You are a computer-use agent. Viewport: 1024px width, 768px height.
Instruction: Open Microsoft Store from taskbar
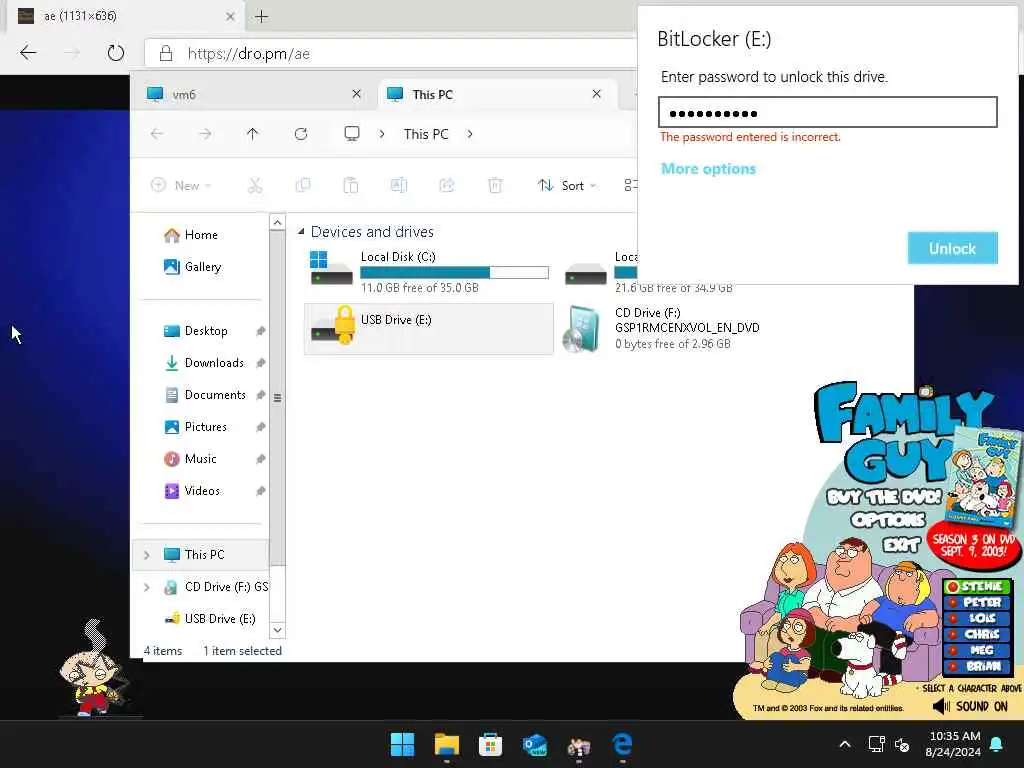490,744
